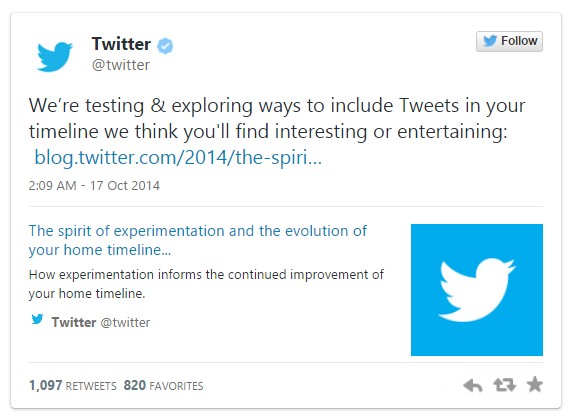Favorite the tweet with star icon
The image size is (568, 420).
(x=535, y=384)
